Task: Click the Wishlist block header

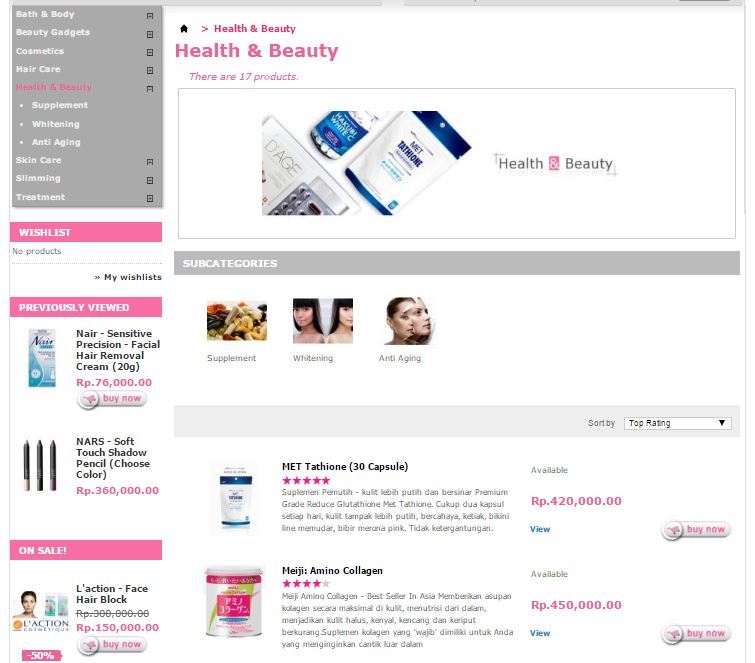Action: point(86,232)
